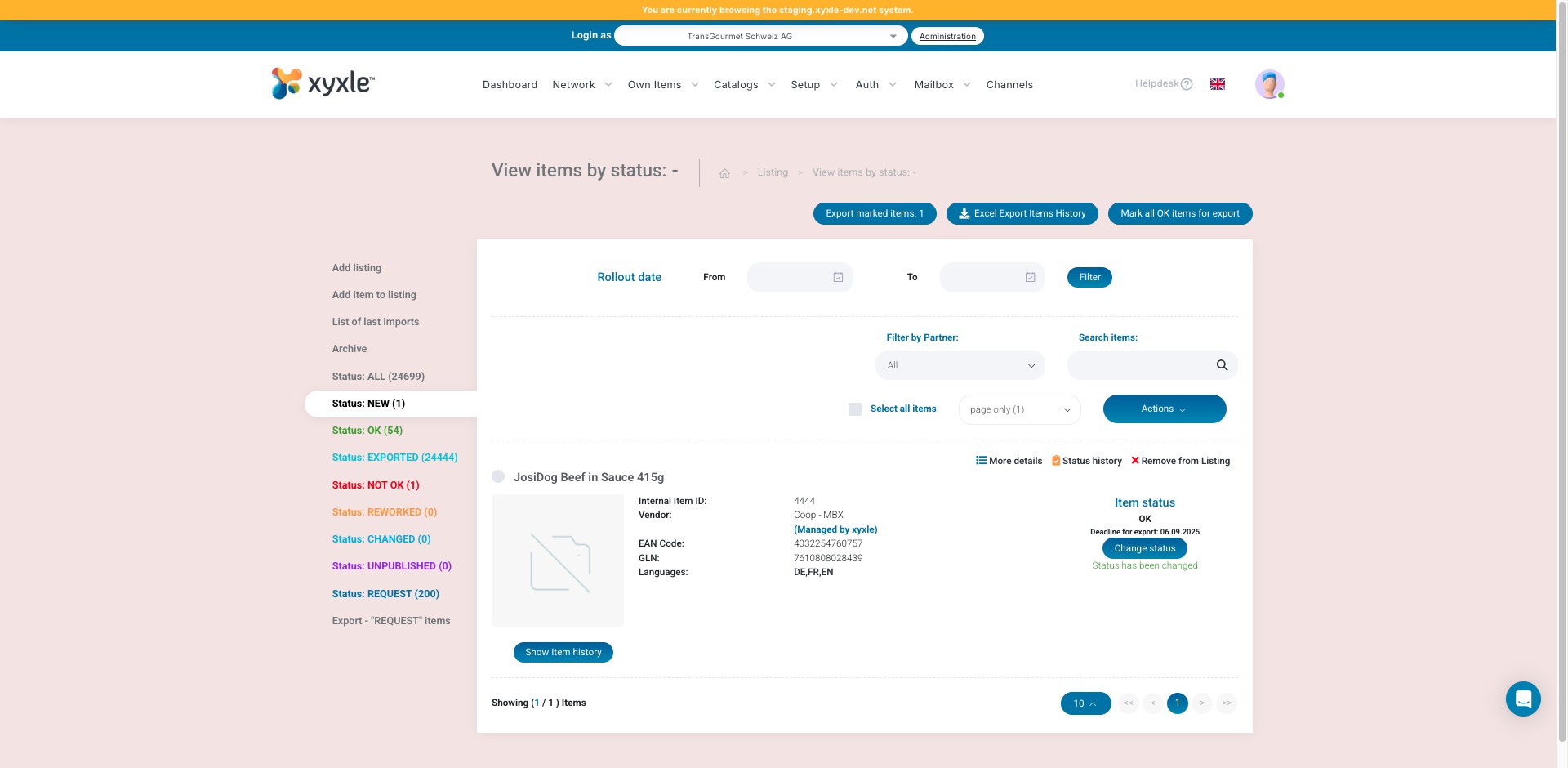The height and width of the screenshot is (768, 1568).
Task: Open the page only (1) dropdown
Action: (x=1020, y=409)
